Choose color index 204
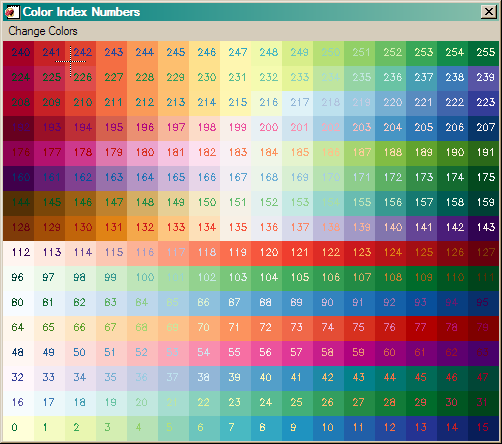The image size is (502, 444). click(x=391, y=128)
